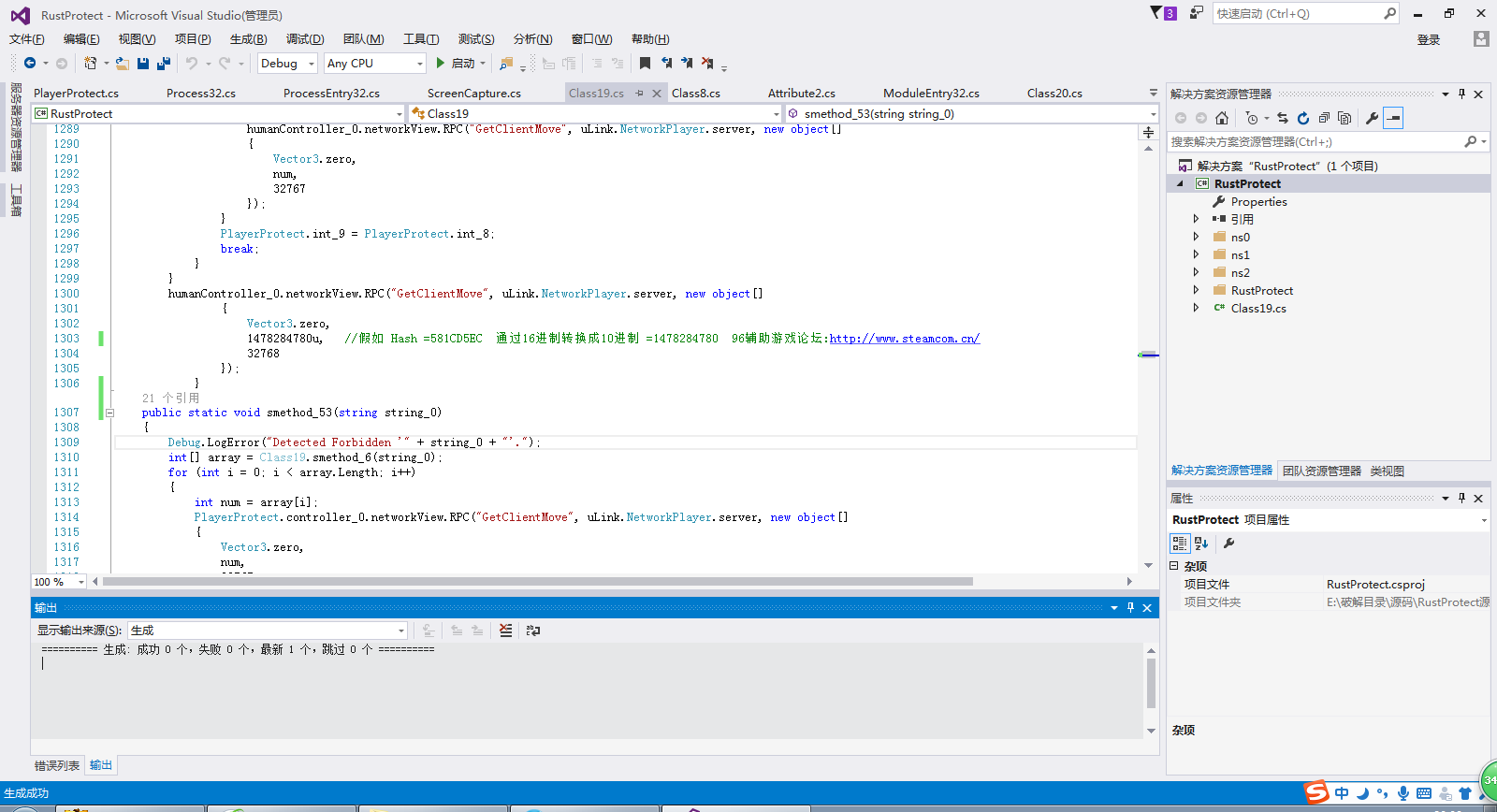The height and width of the screenshot is (812, 1497).
Task: Open the Find in Files toolbar icon
Action: pos(506,64)
